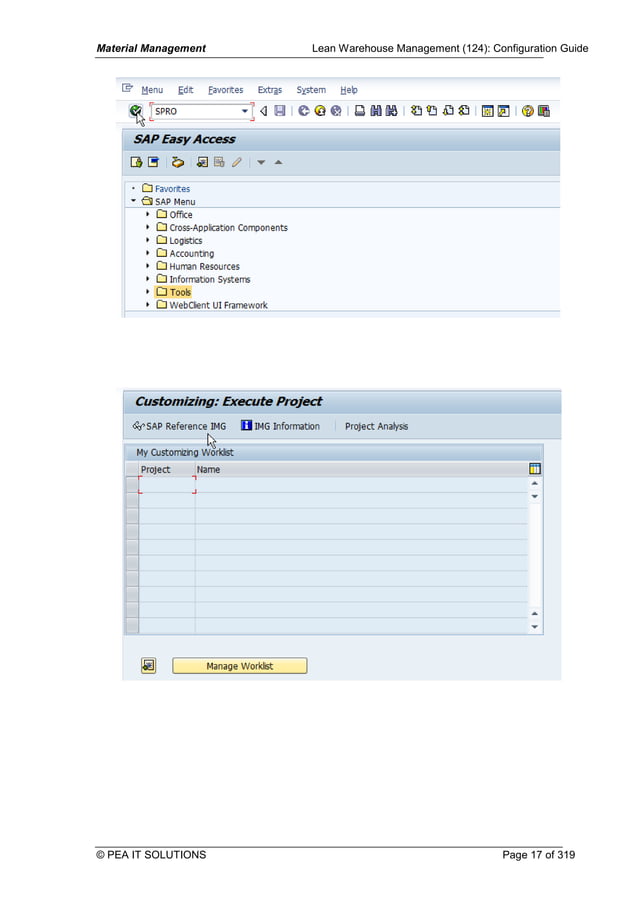Viewport: 638px width, 903px height.
Task: Open the Favorites menu in menu bar
Action: (x=225, y=90)
